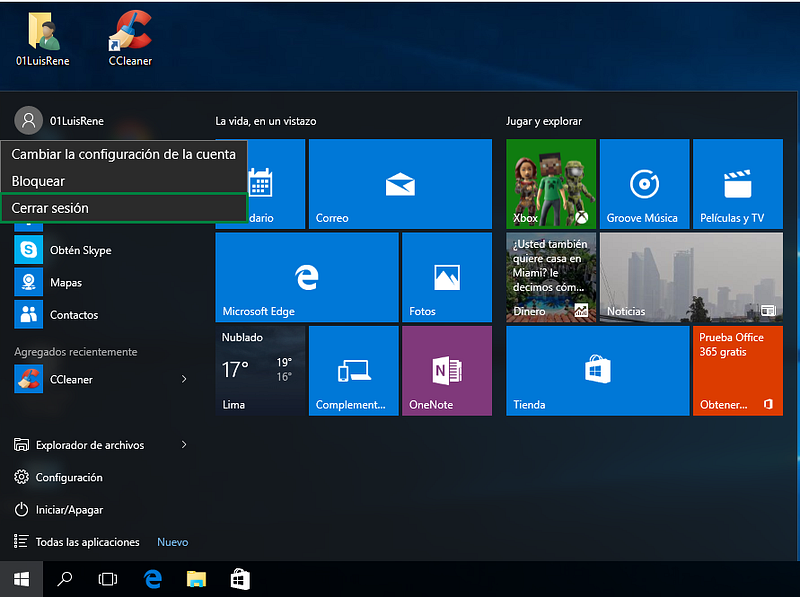Viewport: 800px width, 597px height.
Task: Launch the OneNote tile
Action: pos(447,371)
